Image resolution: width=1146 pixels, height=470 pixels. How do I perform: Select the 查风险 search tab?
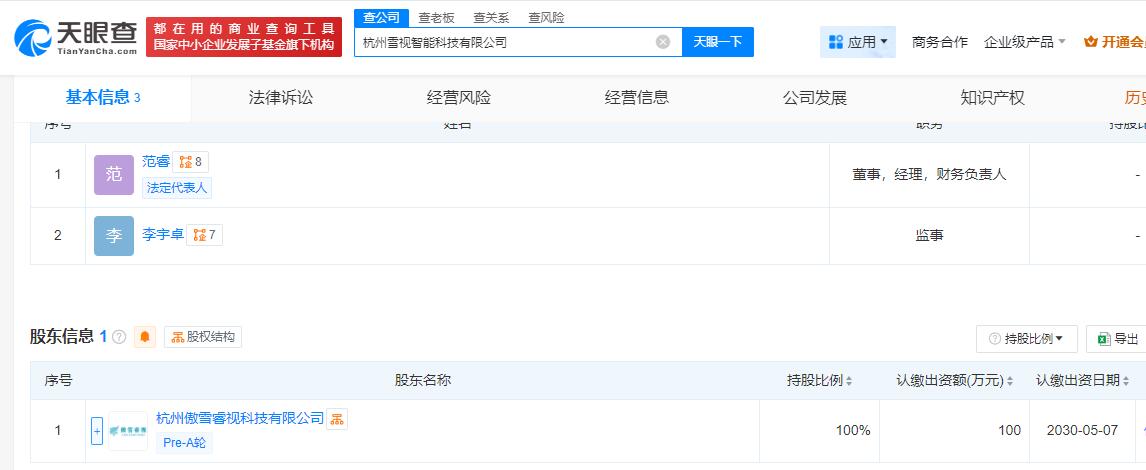tap(546, 18)
